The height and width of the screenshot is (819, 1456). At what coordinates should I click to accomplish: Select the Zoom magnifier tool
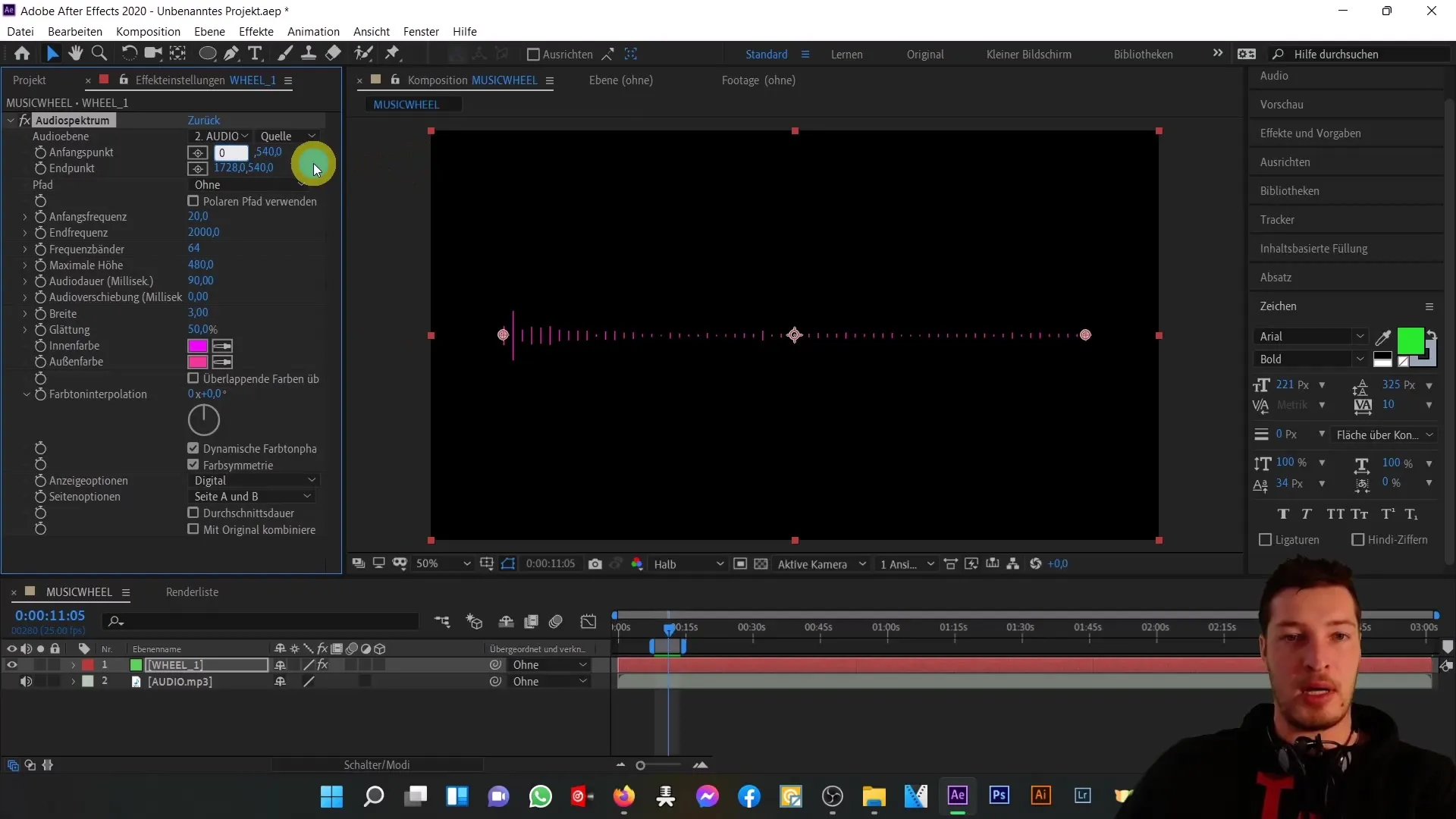click(99, 53)
